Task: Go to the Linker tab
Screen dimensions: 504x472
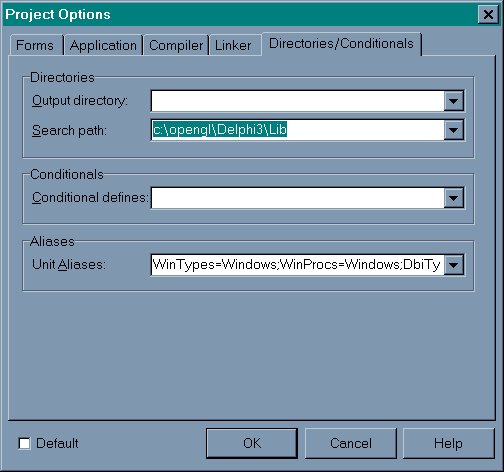Action: tap(233, 45)
